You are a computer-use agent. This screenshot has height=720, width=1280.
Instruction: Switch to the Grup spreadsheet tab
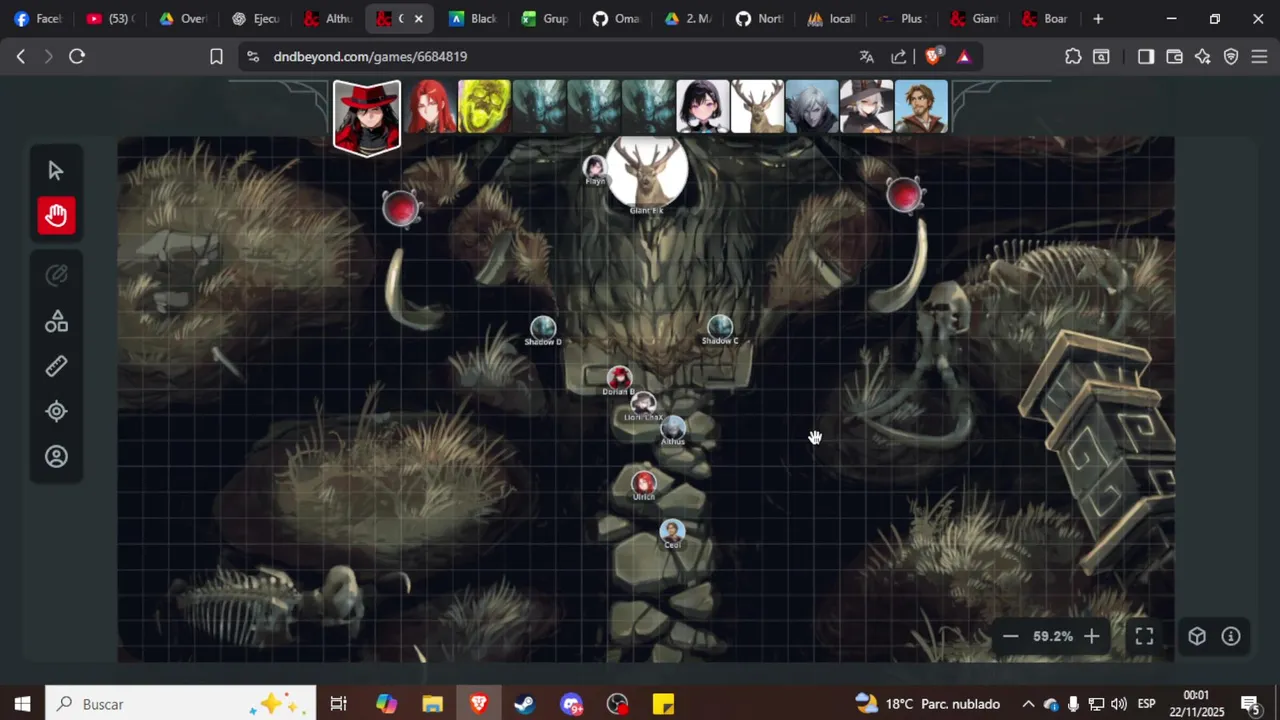tap(545, 19)
